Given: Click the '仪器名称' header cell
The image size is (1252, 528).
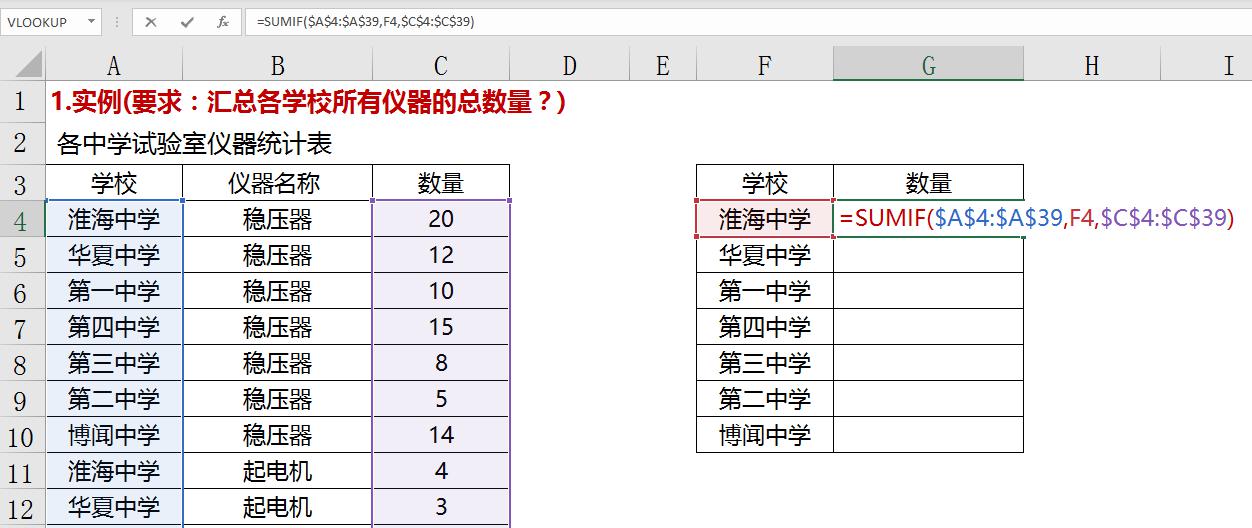Looking at the screenshot, I should (x=277, y=183).
